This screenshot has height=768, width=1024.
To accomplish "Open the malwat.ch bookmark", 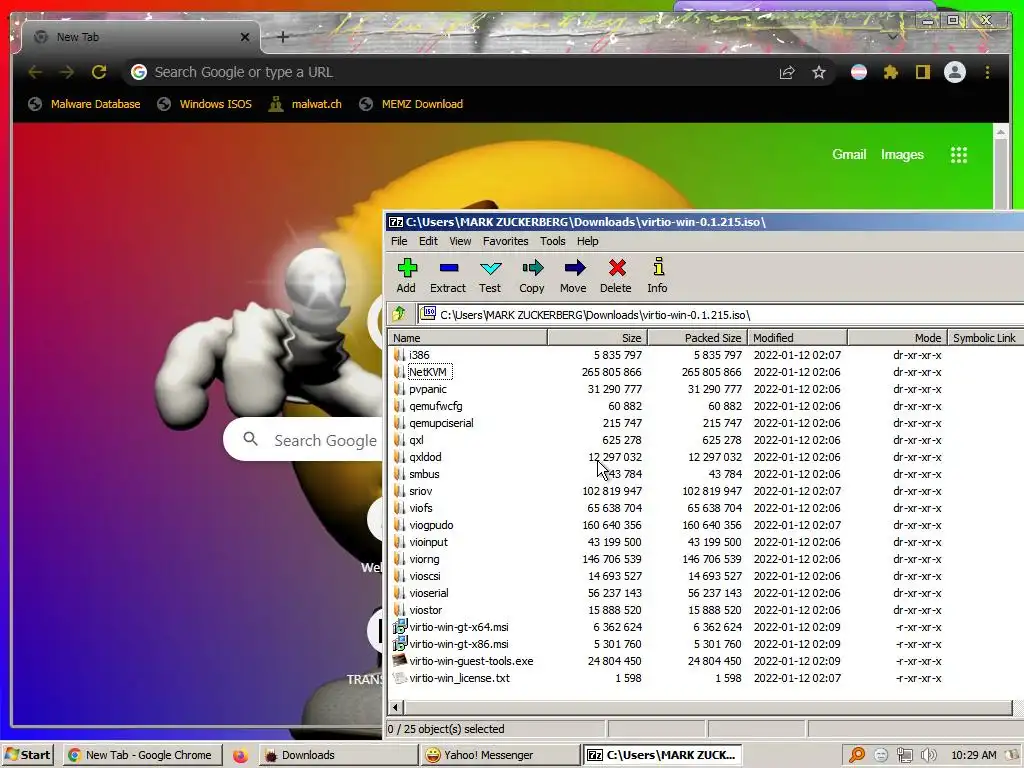I will click(305, 104).
